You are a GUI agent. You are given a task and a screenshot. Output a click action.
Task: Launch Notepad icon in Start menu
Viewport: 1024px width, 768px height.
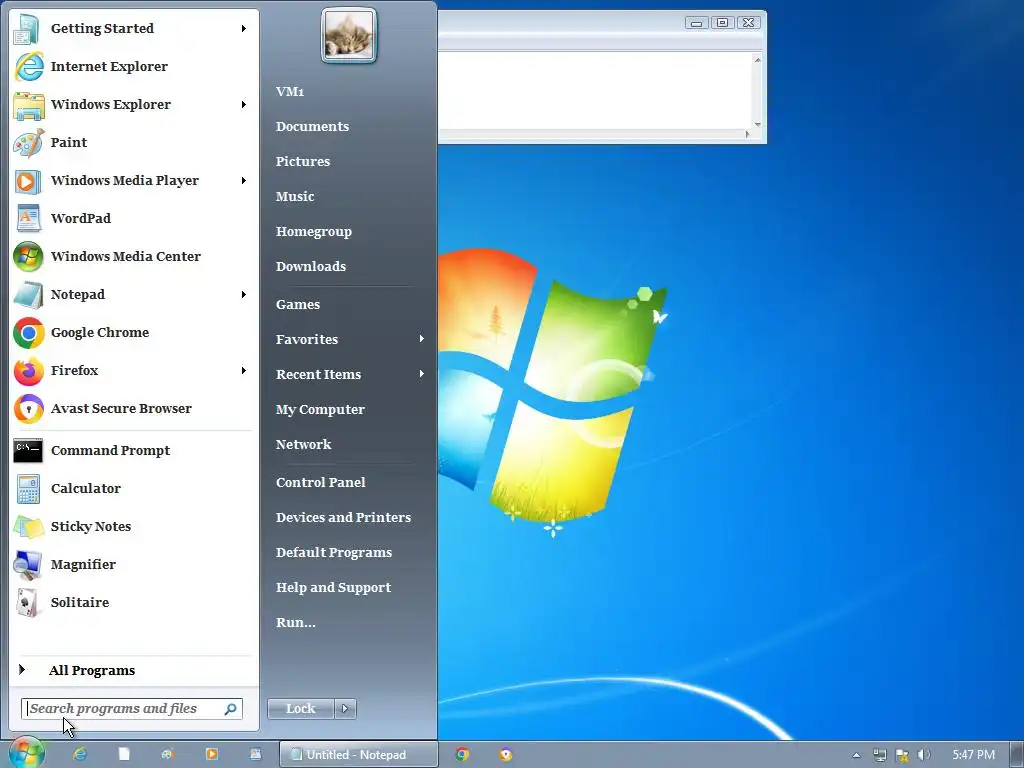click(28, 295)
